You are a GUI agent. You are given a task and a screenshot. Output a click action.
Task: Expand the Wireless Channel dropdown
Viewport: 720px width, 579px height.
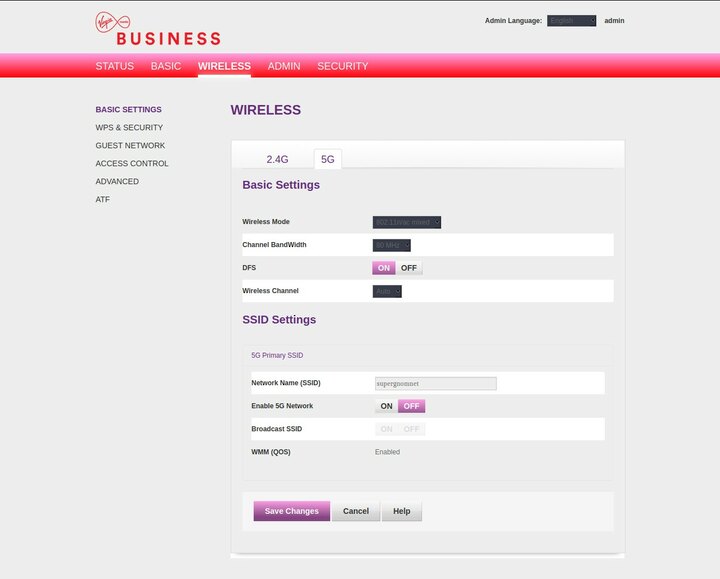pos(387,291)
